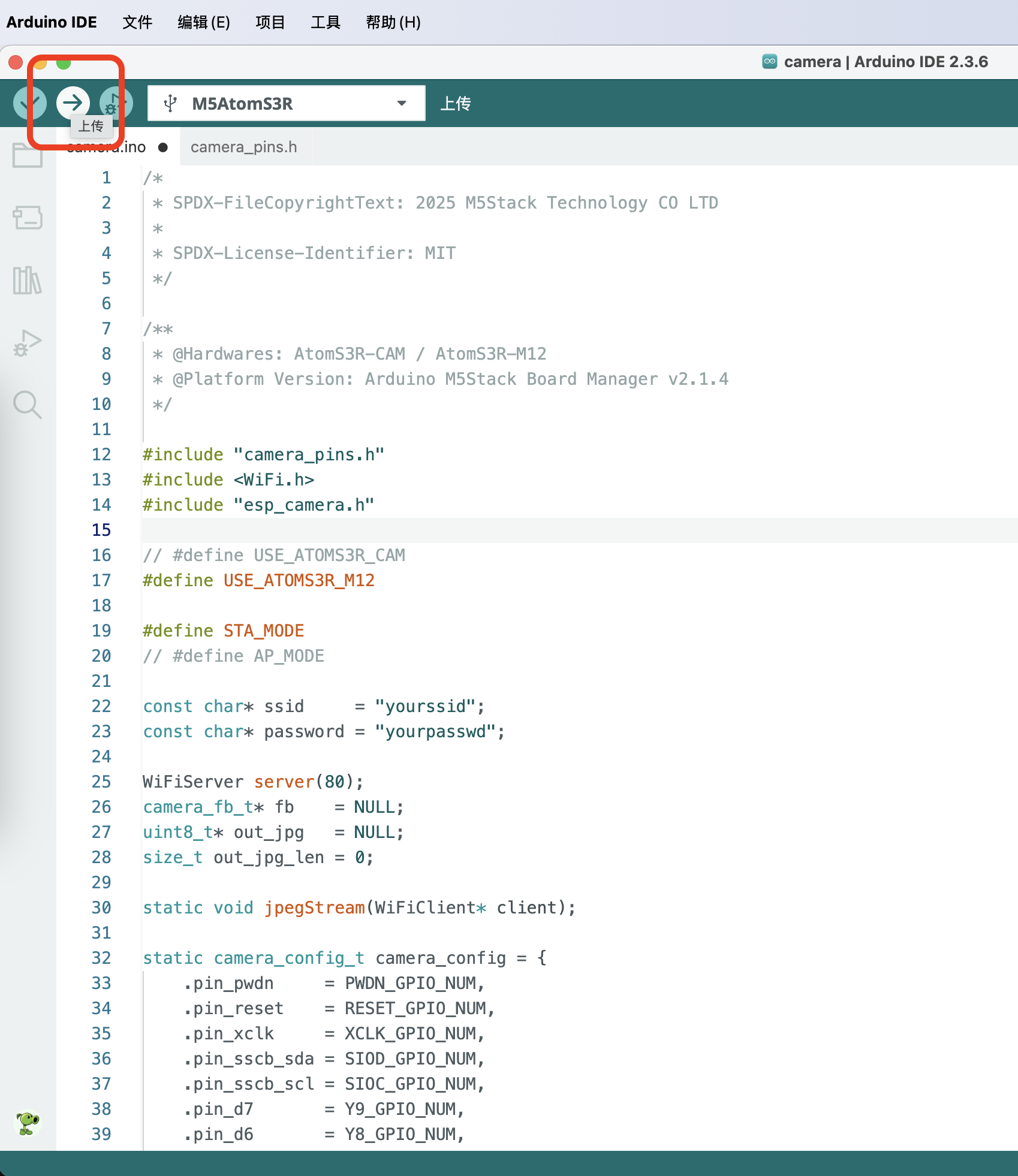The image size is (1018, 1176).
Task: Click SIOC_GPIO_NUM on line 37
Action: [x=410, y=1084]
